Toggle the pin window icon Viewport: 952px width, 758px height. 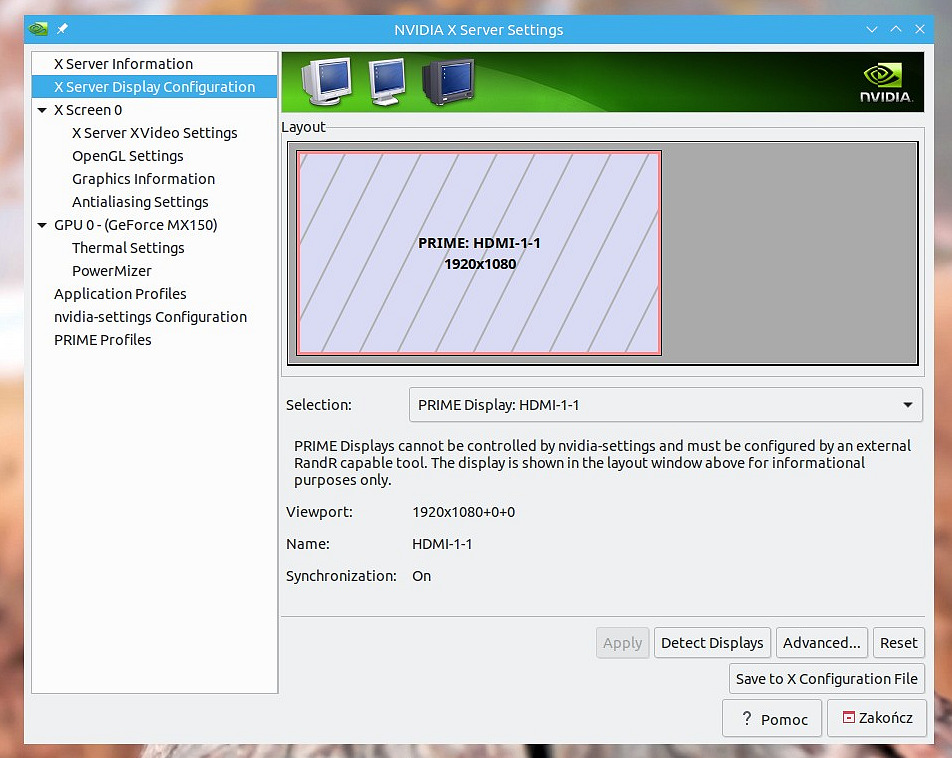pyautogui.click(x=63, y=29)
